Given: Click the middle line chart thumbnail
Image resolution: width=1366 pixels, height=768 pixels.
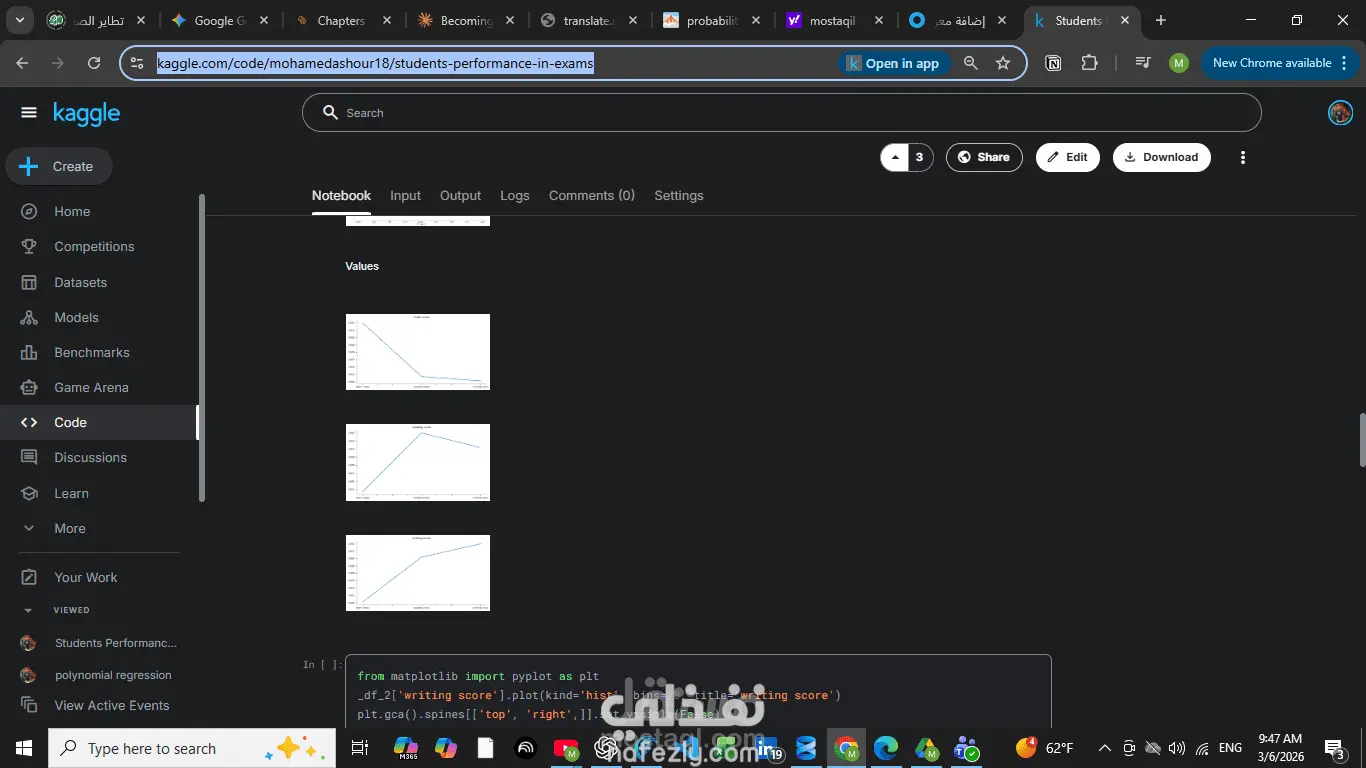Looking at the screenshot, I should click(418, 462).
